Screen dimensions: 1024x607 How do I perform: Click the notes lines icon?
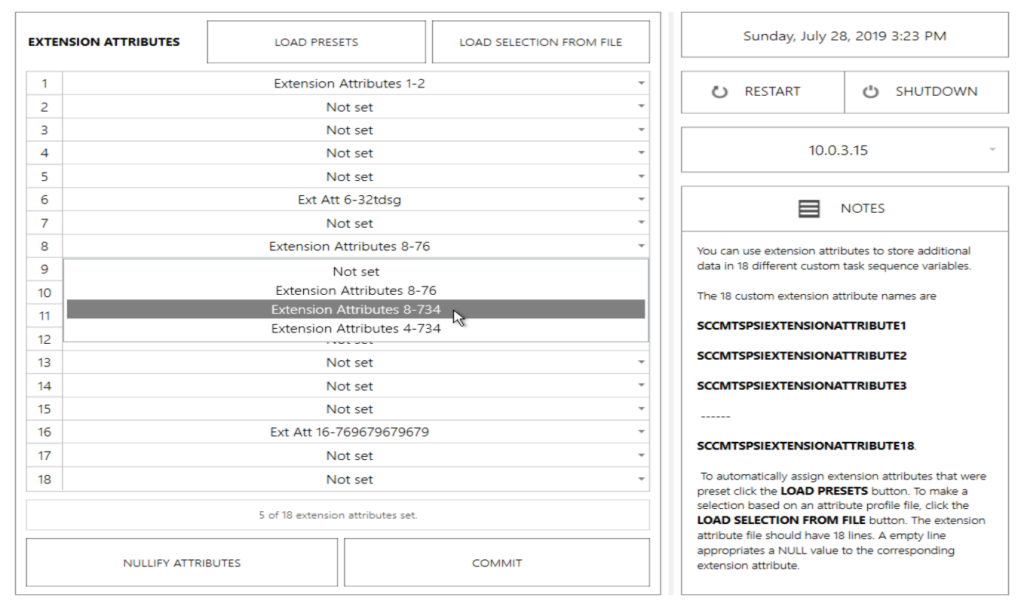click(x=809, y=208)
